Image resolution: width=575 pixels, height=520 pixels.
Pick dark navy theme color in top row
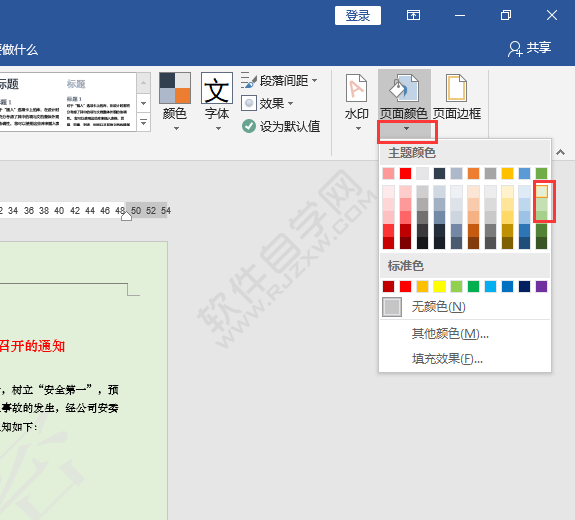tap(439, 173)
